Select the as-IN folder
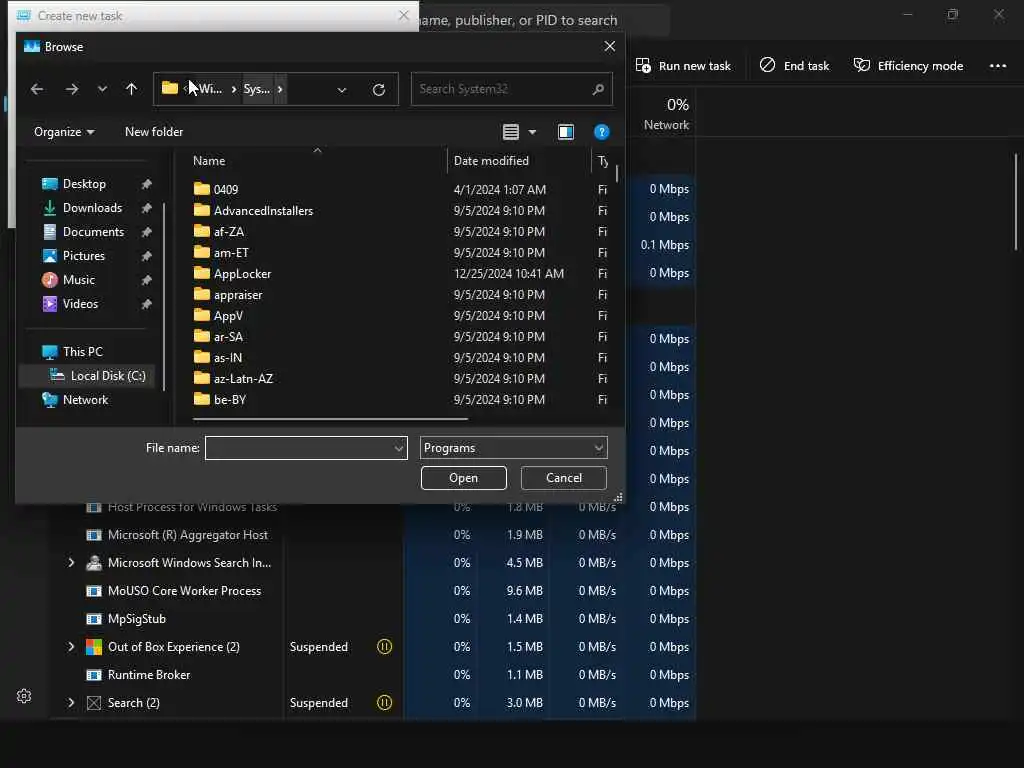 tap(228, 357)
